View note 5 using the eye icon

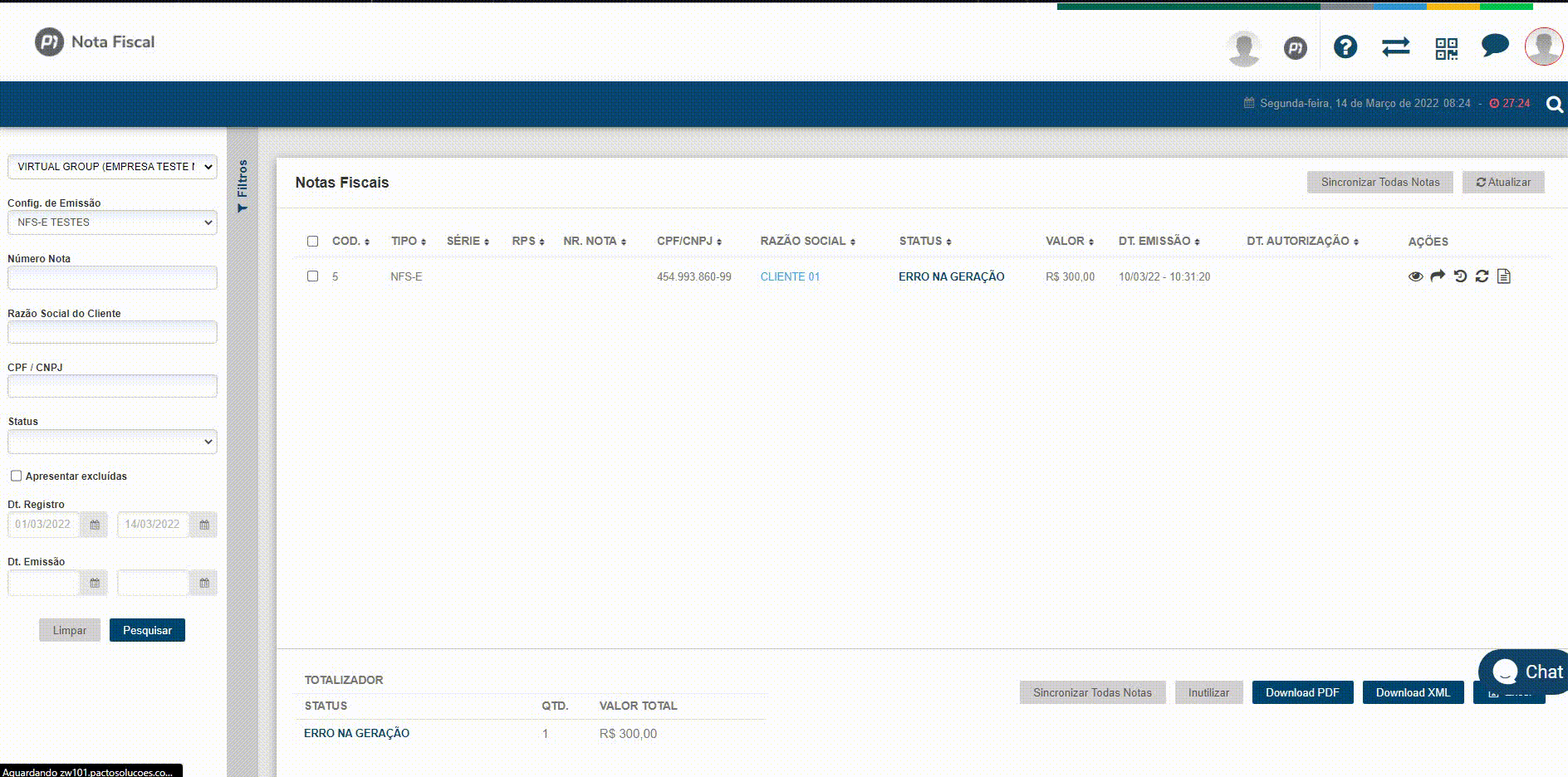[1415, 276]
